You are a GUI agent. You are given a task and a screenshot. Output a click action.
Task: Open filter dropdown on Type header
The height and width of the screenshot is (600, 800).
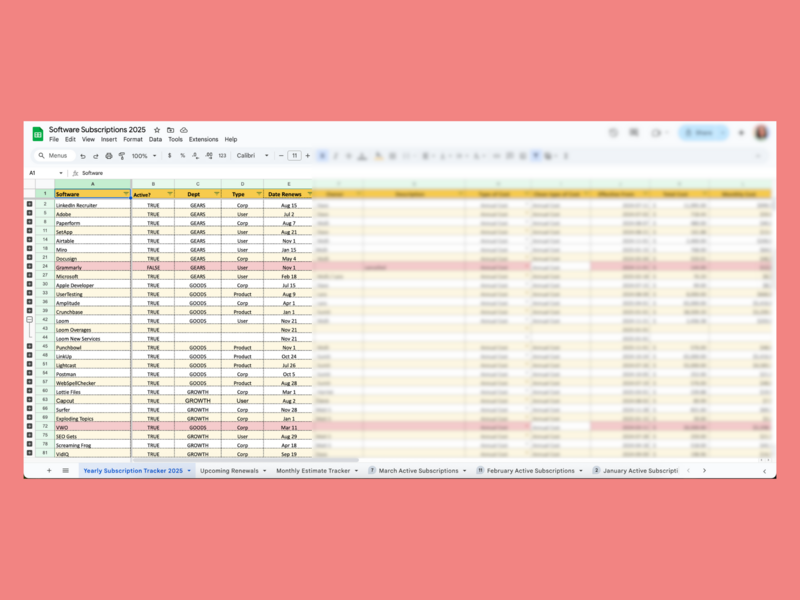tap(259, 194)
